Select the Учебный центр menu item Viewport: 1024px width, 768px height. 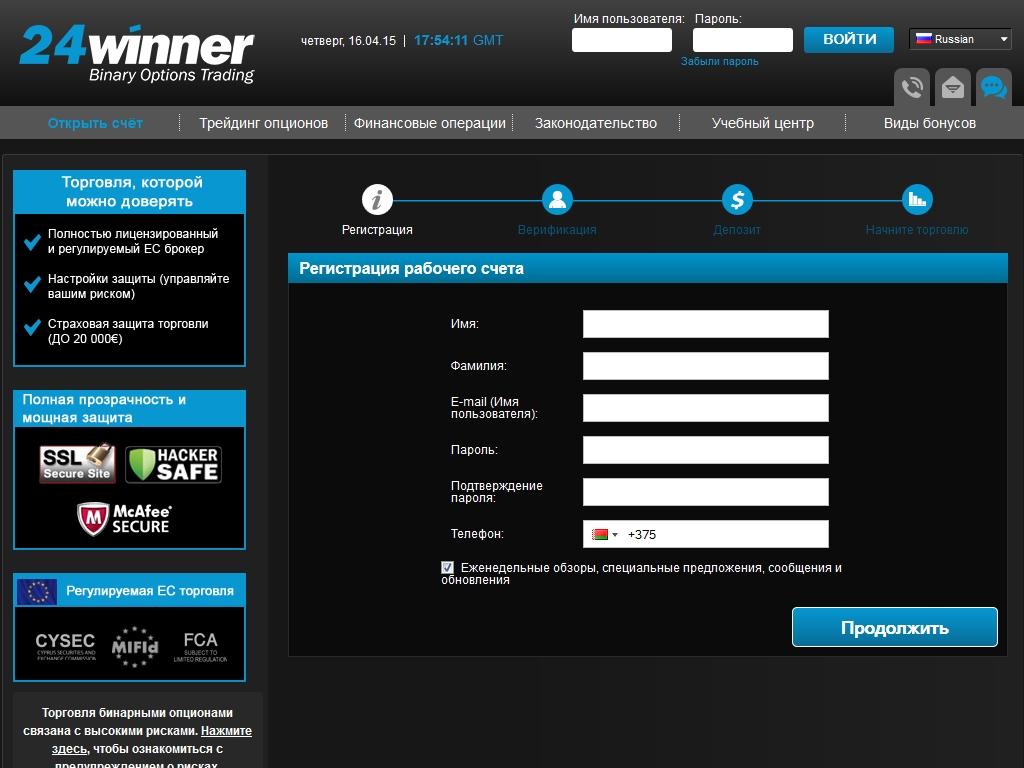pyautogui.click(x=762, y=123)
